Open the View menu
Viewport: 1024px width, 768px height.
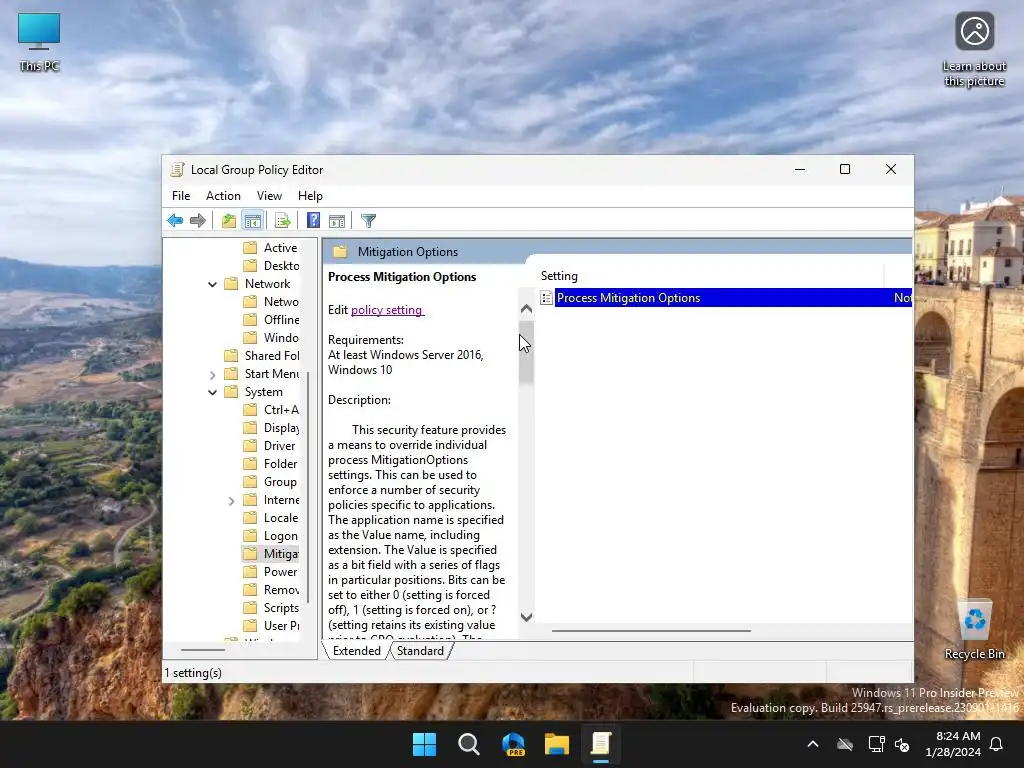pos(269,196)
